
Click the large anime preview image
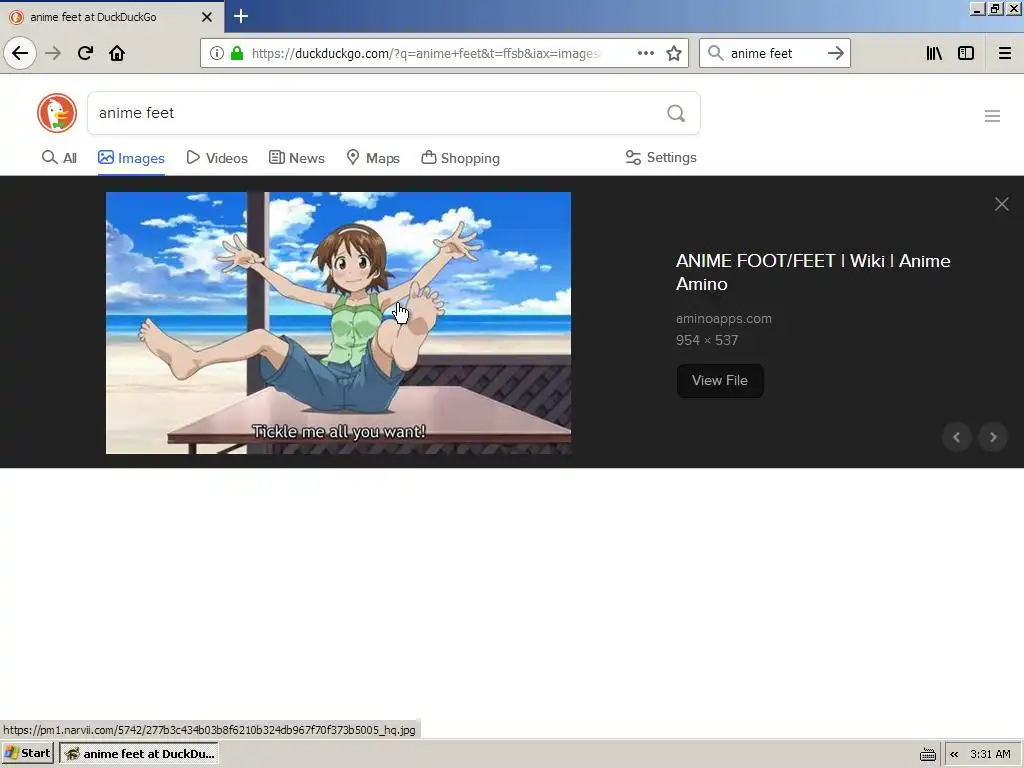coord(338,323)
